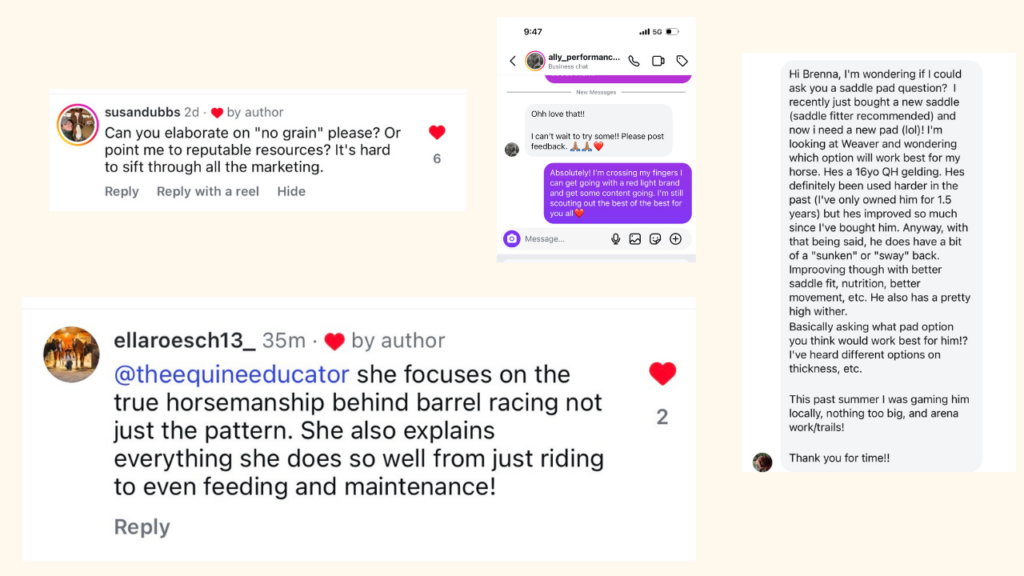Record a voice message with microphone

pyautogui.click(x=616, y=239)
